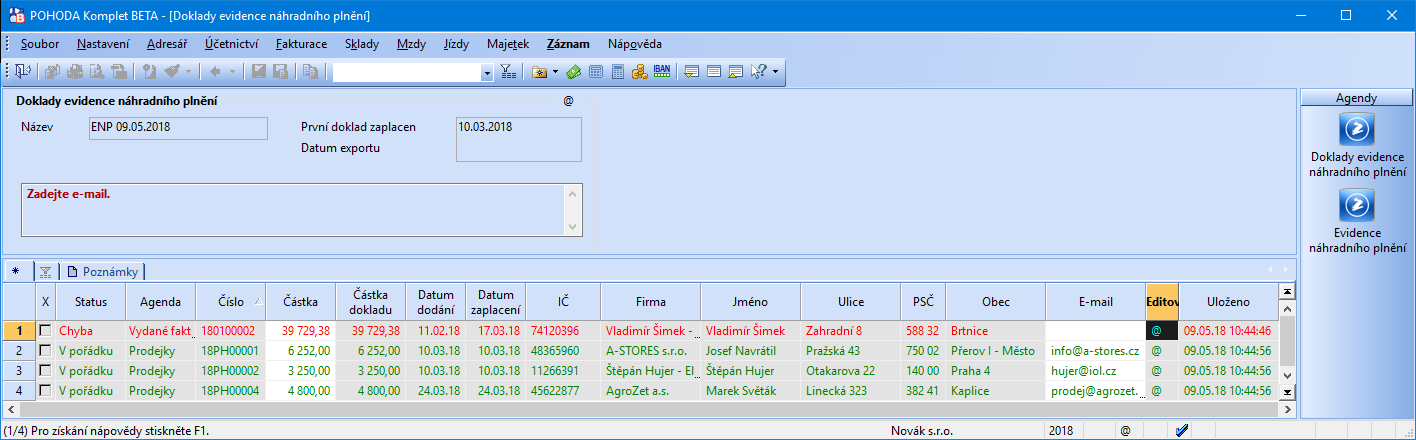Open the Adresář menu

167,44
